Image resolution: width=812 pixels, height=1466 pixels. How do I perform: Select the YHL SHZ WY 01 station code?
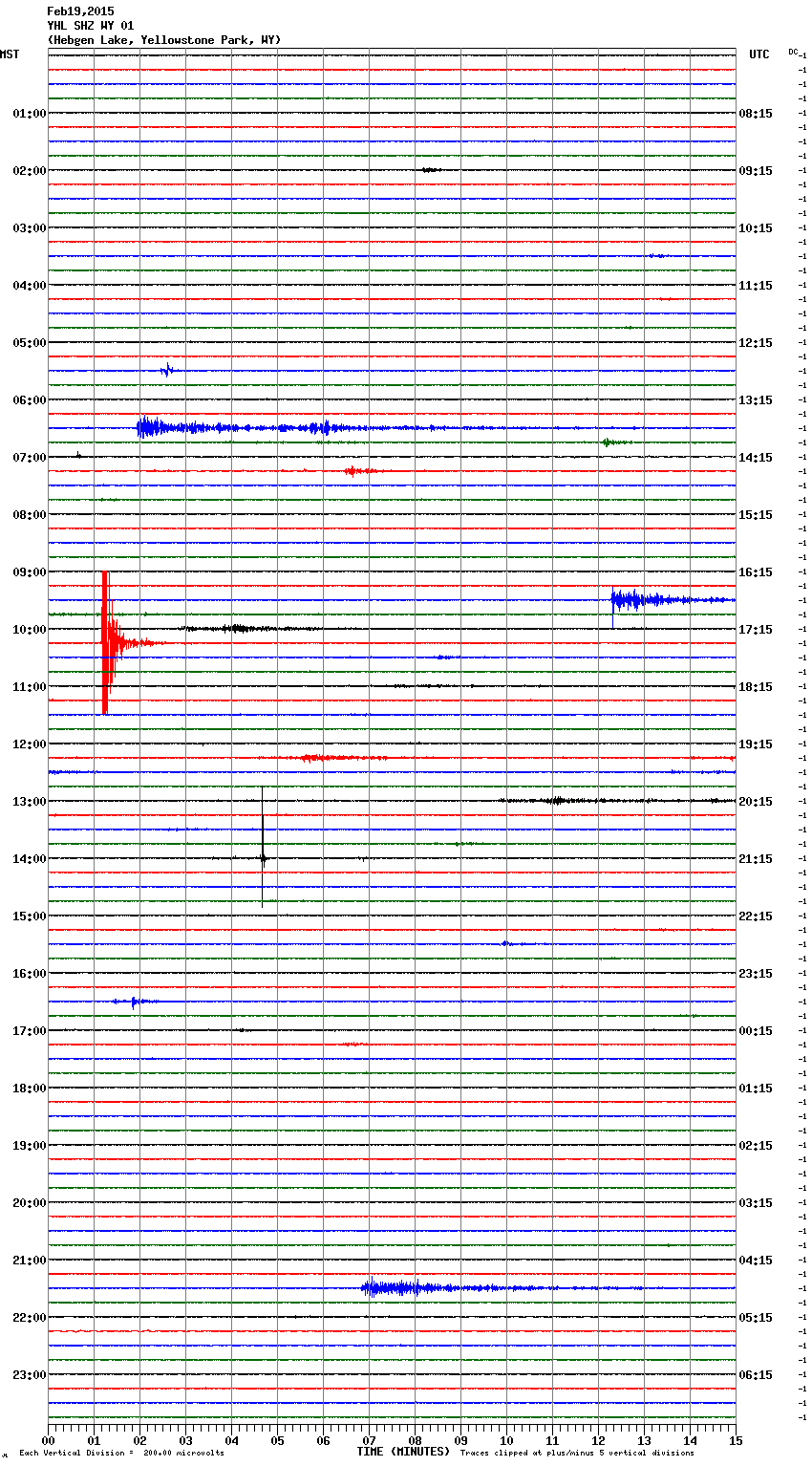[x=91, y=26]
